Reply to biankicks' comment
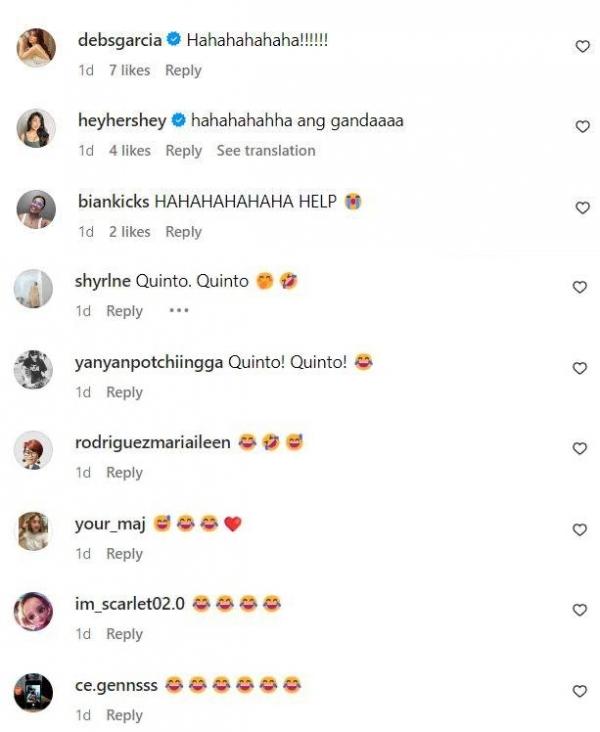The width and height of the screenshot is (600, 732). 183,232
